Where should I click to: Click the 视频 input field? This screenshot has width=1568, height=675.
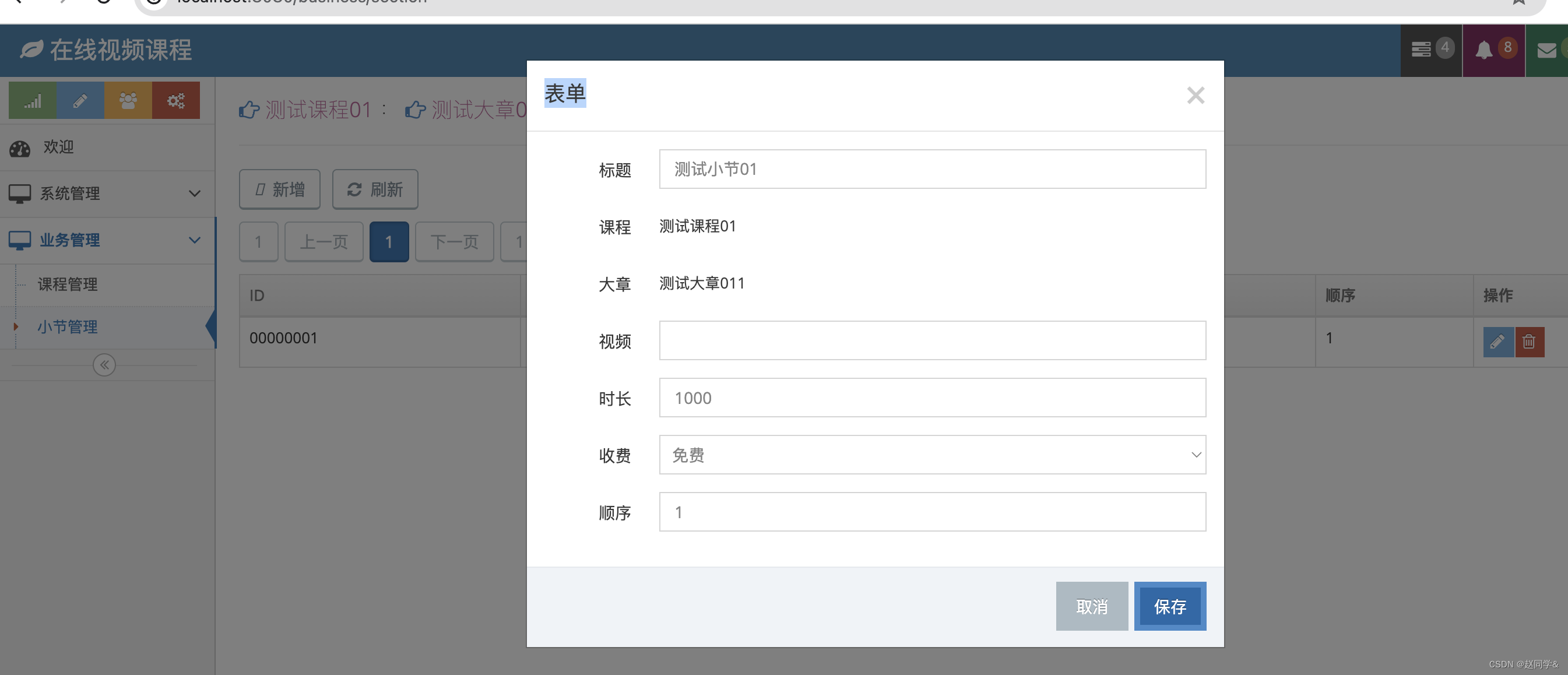pos(932,340)
